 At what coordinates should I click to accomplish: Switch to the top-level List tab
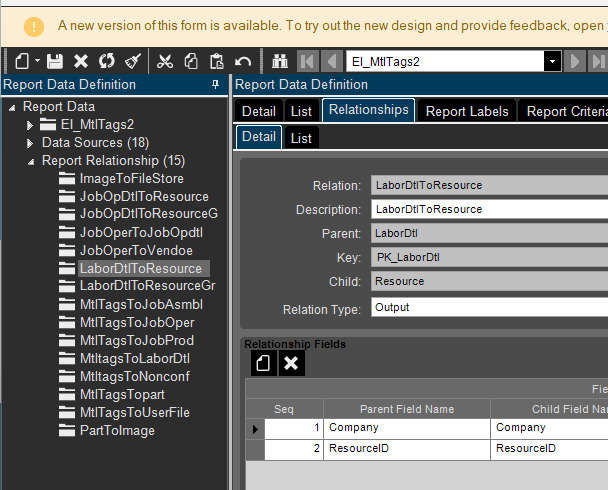point(301,111)
